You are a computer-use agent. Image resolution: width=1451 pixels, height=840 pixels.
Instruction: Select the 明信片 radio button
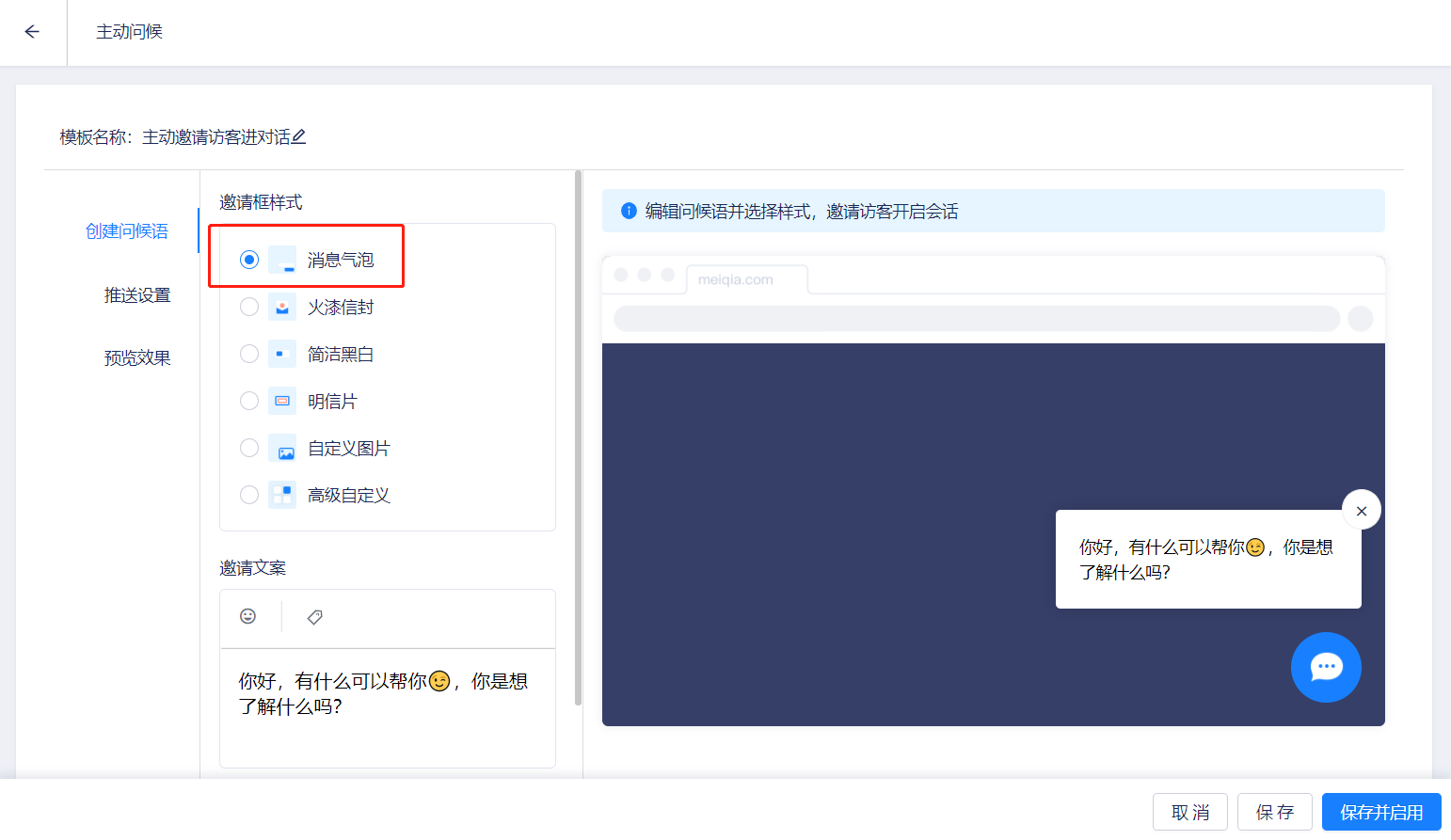[x=249, y=401]
